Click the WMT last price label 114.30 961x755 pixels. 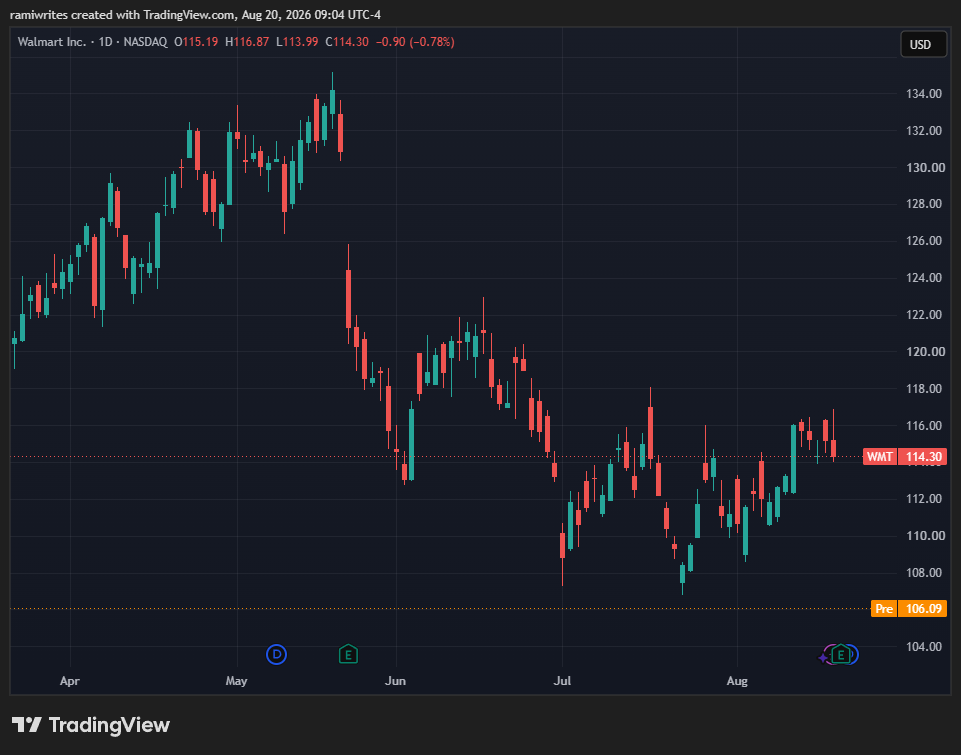pyautogui.click(x=905, y=457)
